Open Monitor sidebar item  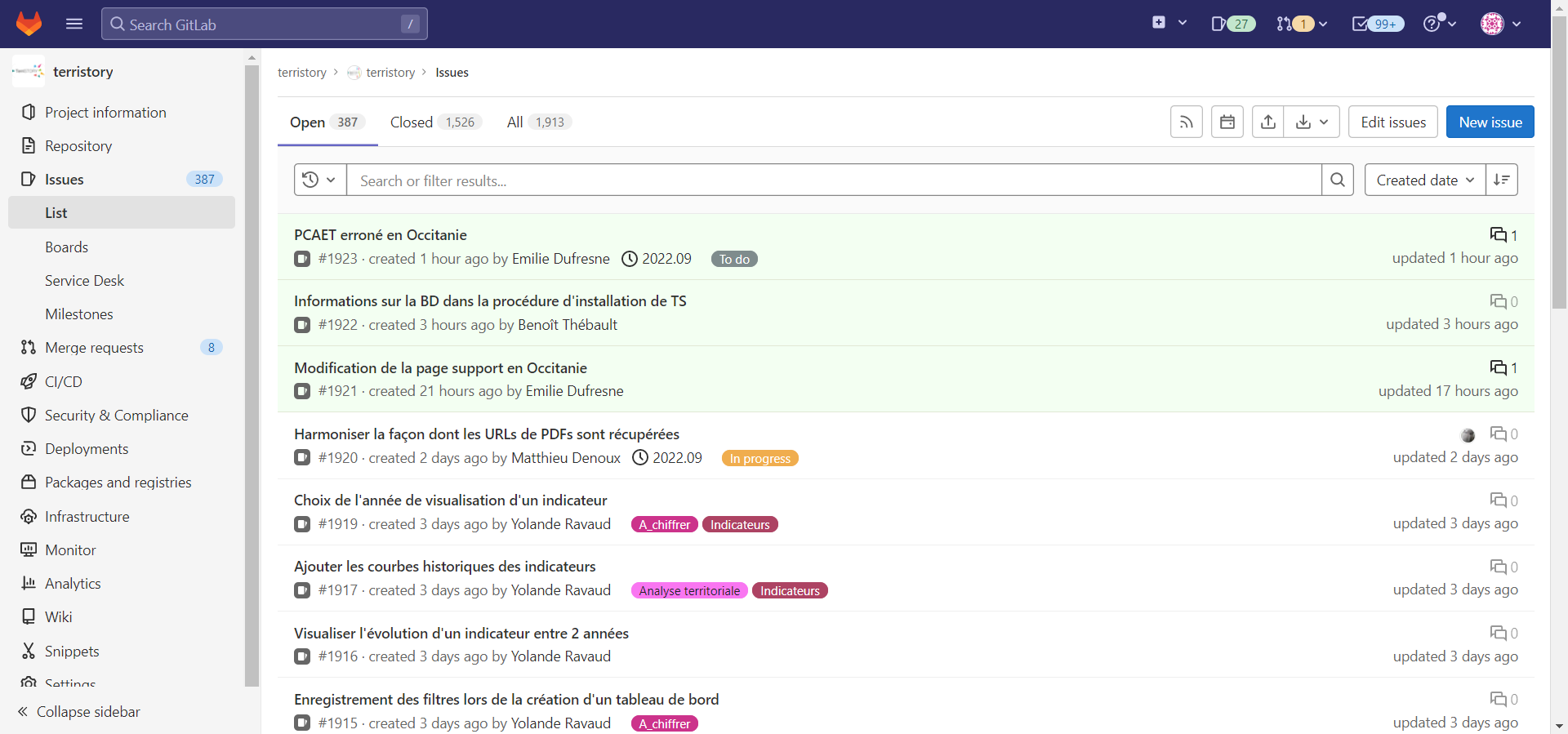tap(122, 550)
